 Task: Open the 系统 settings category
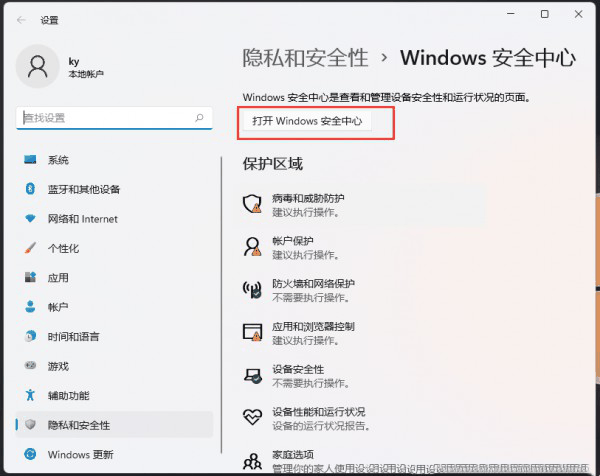click(114, 160)
